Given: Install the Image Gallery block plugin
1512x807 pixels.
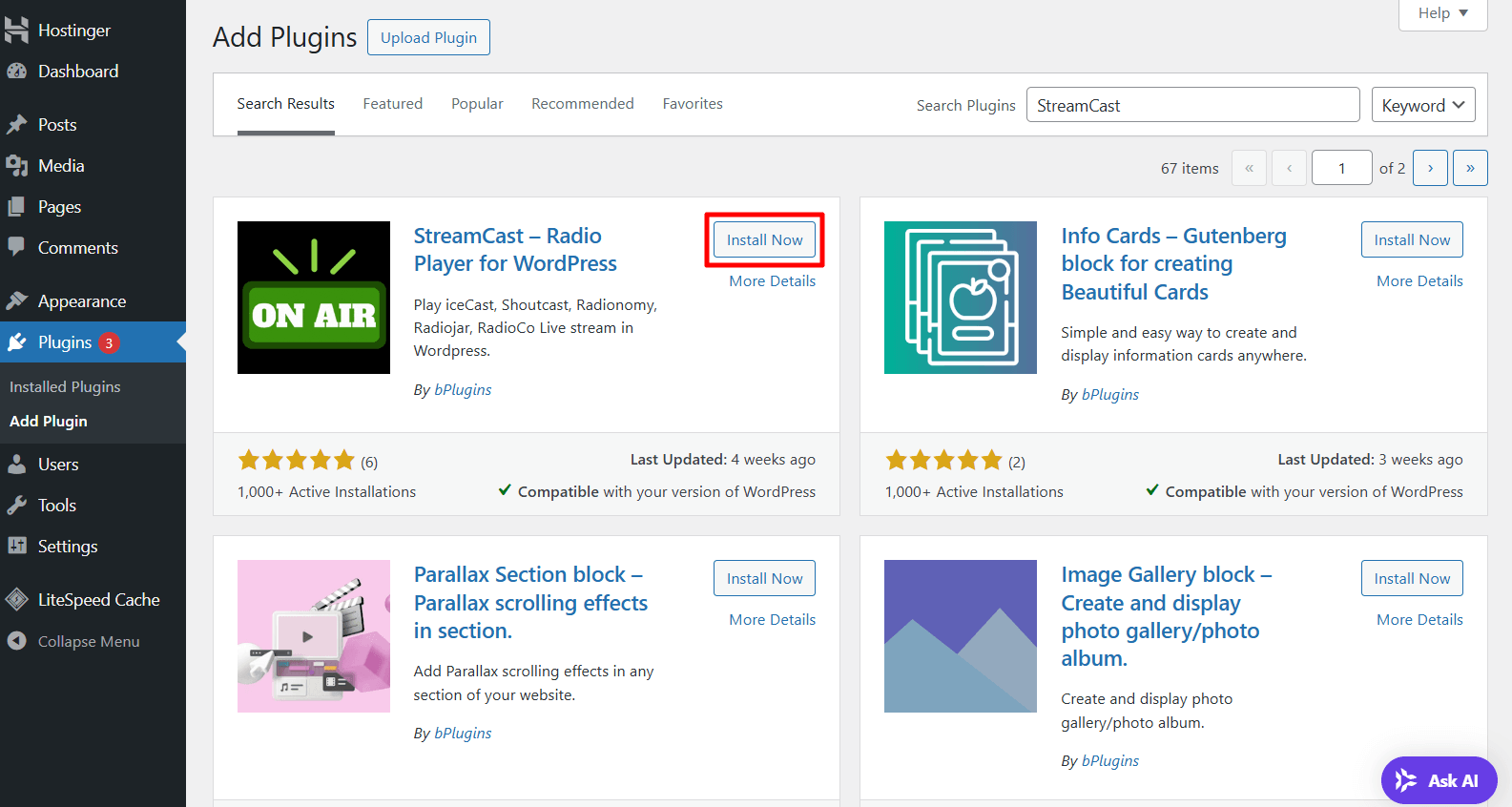Looking at the screenshot, I should click(1412, 578).
